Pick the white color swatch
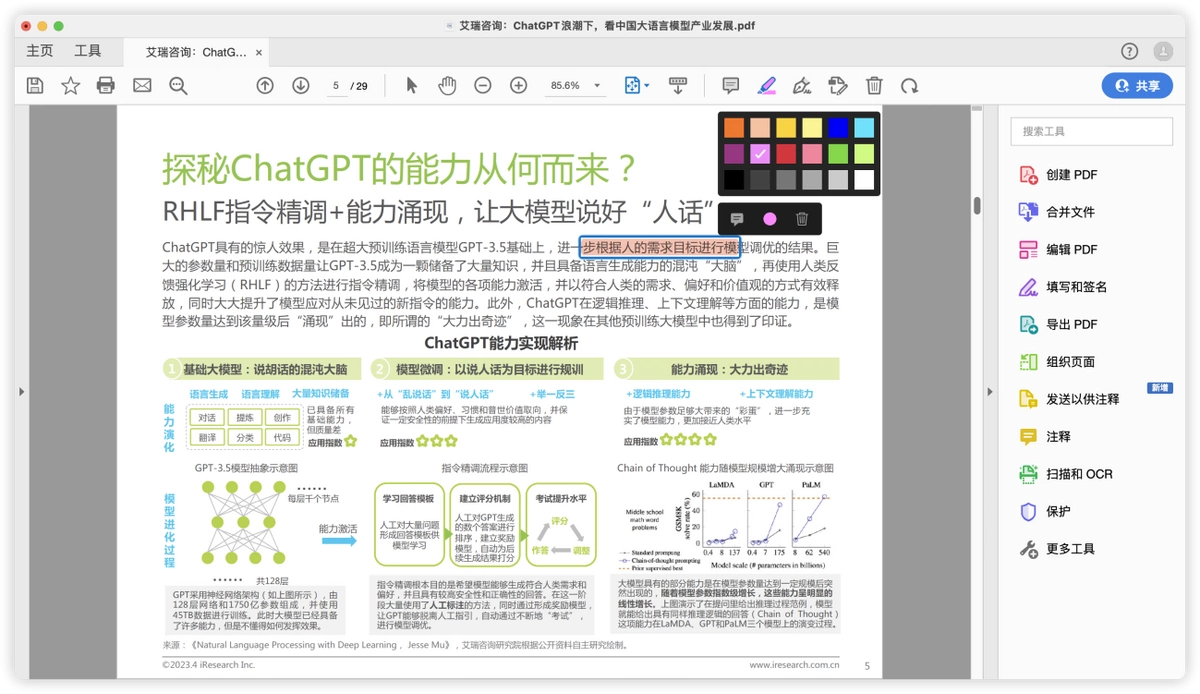The height and width of the screenshot is (694, 1200). [864, 180]
